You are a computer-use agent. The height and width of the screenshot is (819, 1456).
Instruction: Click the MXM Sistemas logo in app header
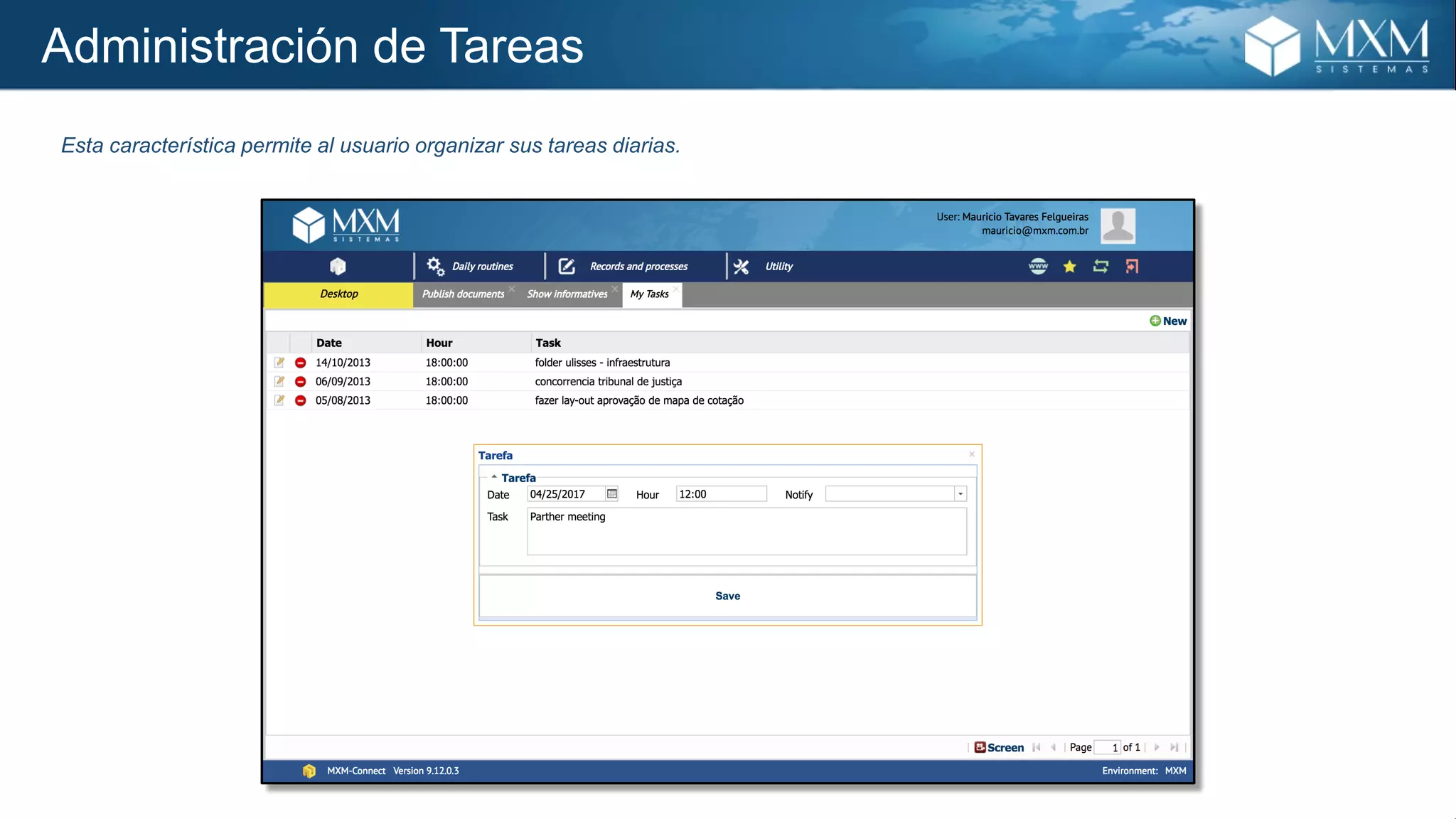point(346,225)
